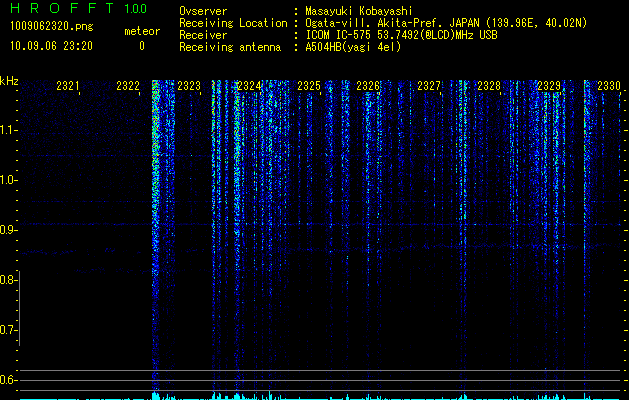Click the 2324 time marker
The image size is (629, 400).
[249, 86]
